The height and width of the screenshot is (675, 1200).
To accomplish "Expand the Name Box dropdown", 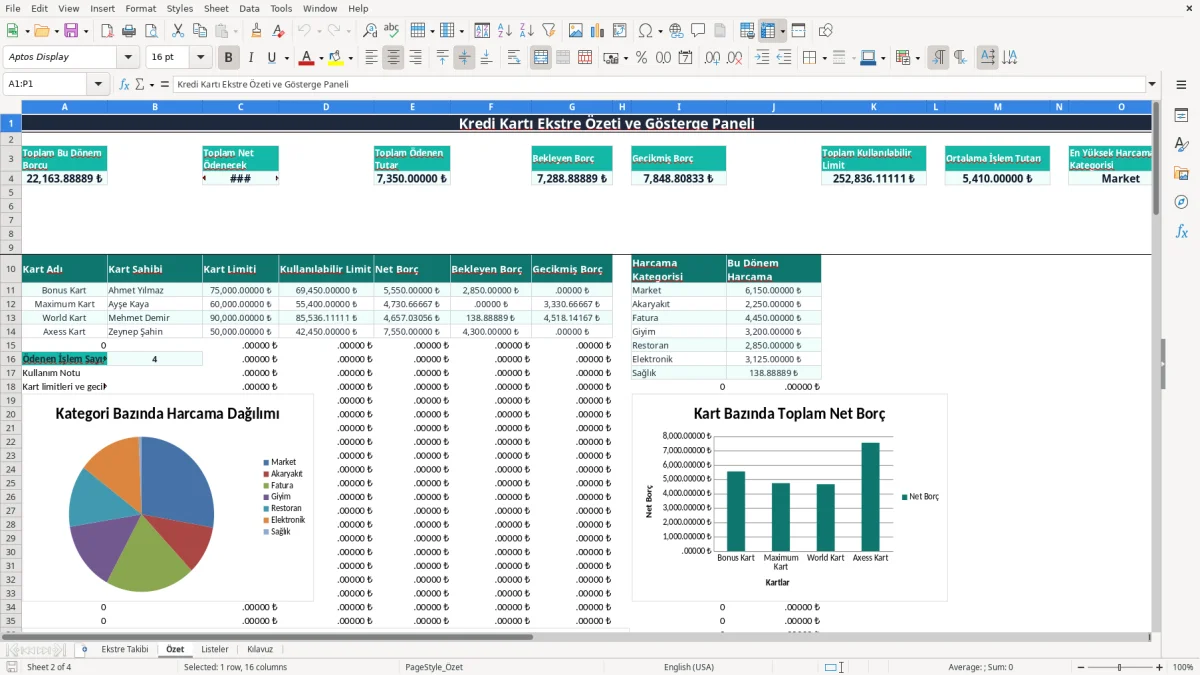I will (x=98, y=84).
